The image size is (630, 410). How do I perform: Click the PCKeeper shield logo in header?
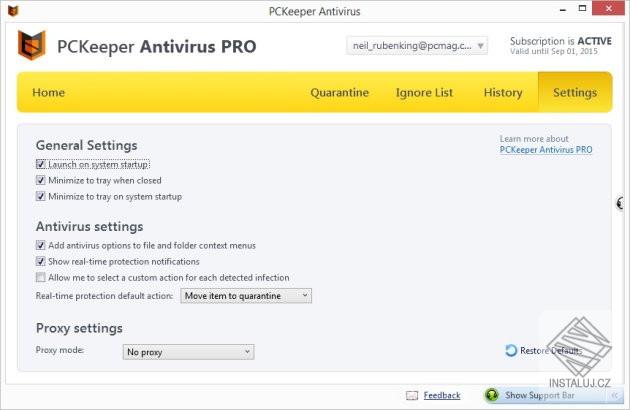pyautogui.click(x=32, y=45)
